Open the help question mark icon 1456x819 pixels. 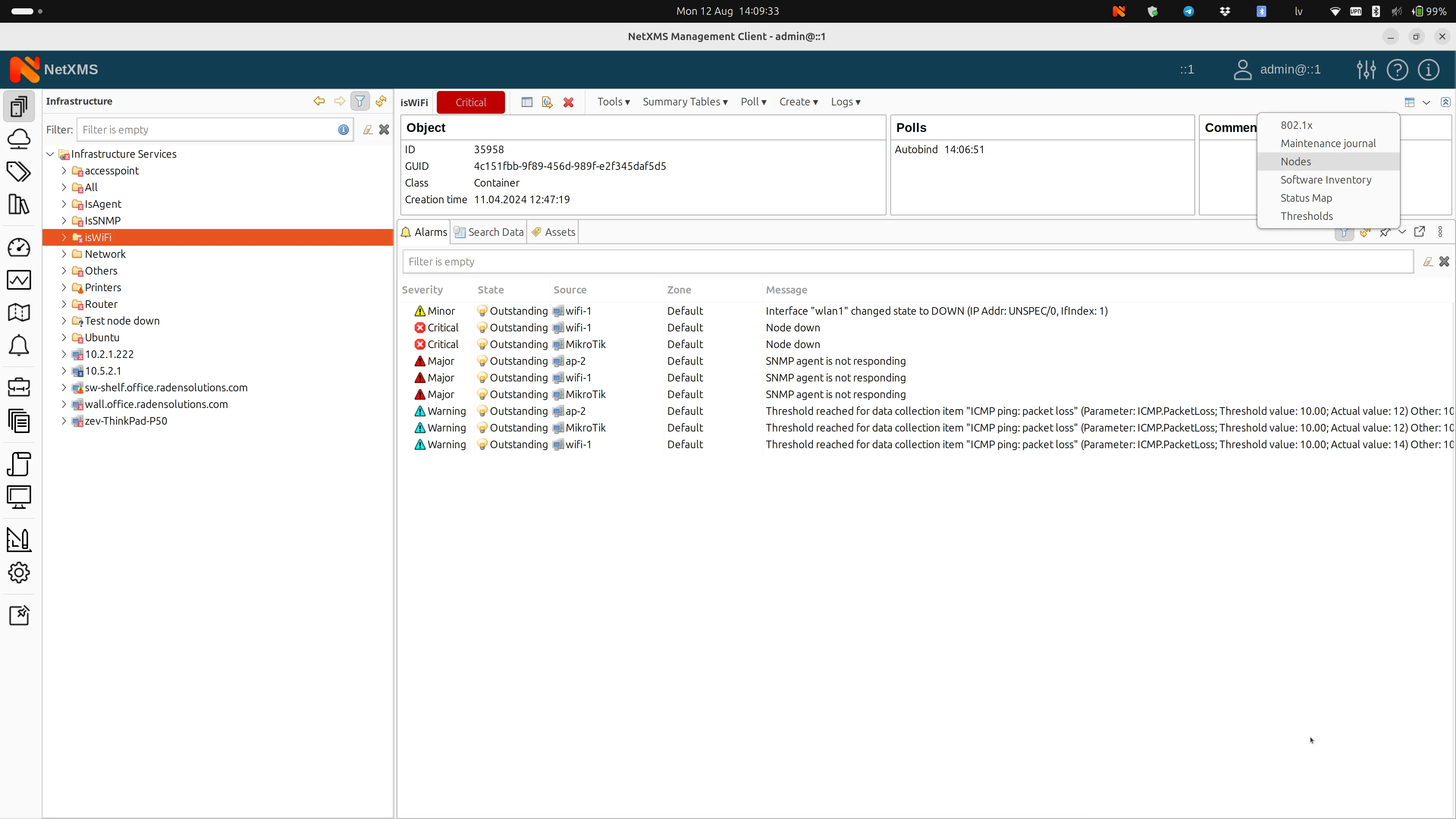[x=1397, y=69]
